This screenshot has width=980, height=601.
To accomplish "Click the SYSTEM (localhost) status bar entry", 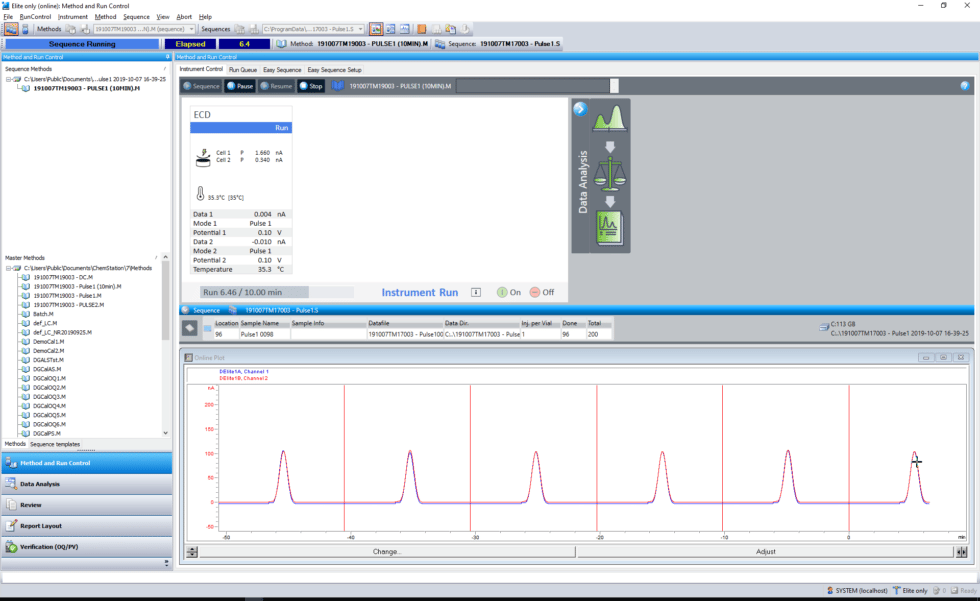I will [x=857, y=590].
